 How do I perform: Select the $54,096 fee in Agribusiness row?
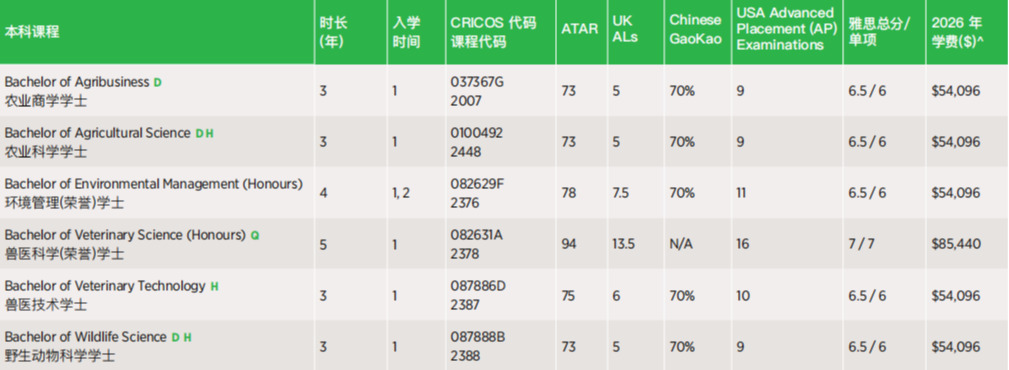[956, 91]
